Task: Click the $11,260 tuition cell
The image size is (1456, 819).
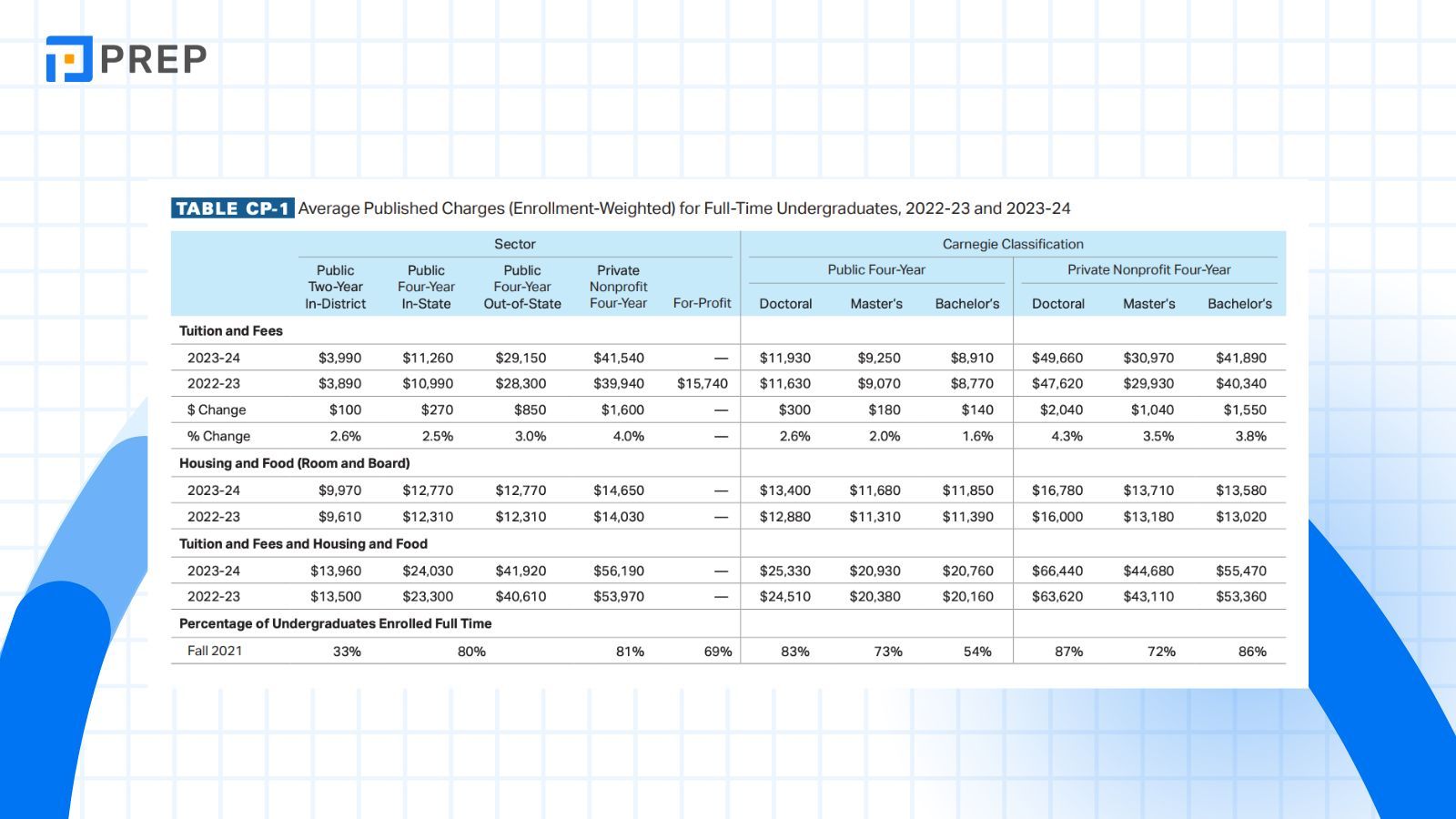Action: click(428, 358)
